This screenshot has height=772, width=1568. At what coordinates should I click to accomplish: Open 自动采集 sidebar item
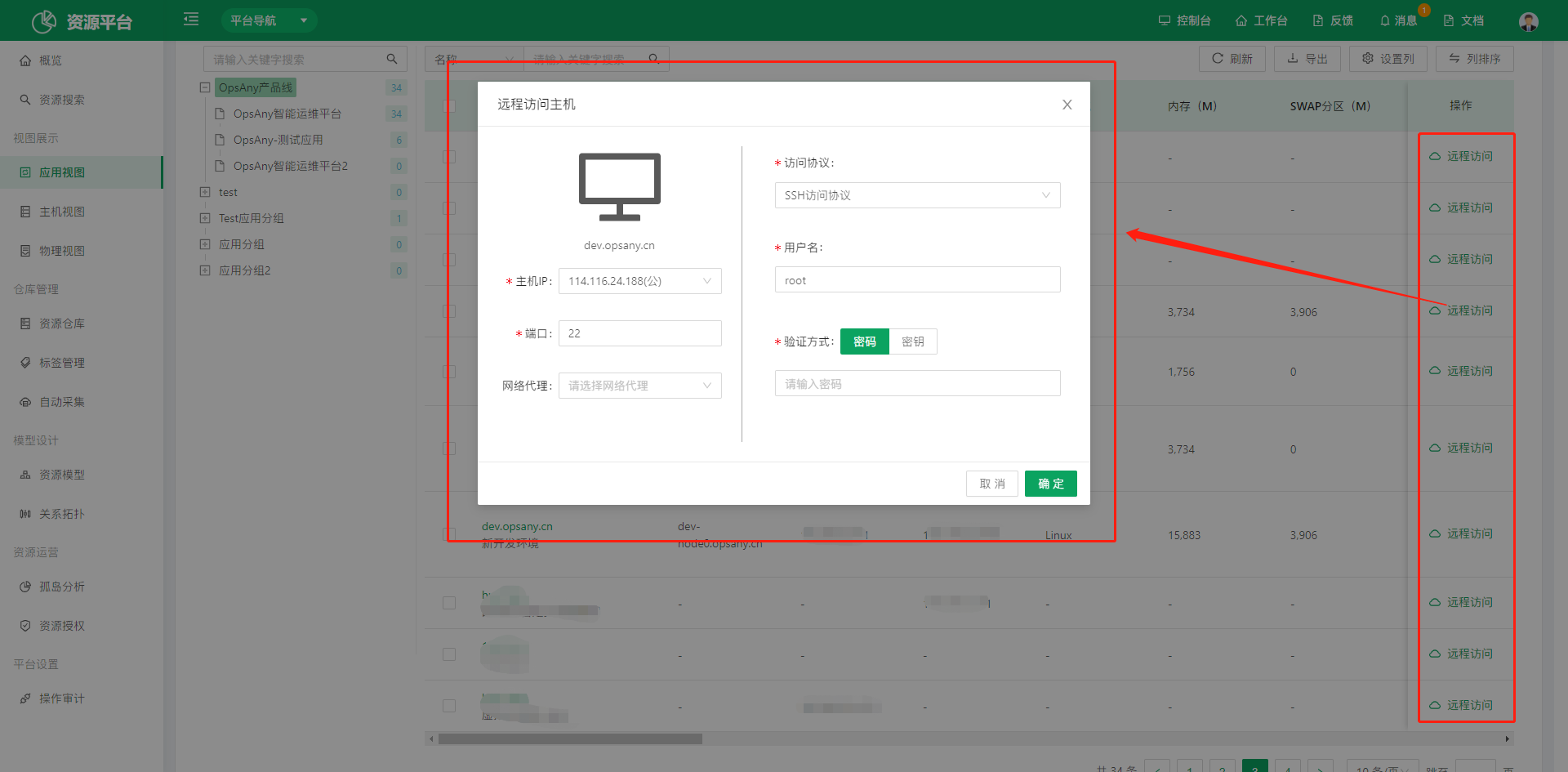(x=82, y=402)
